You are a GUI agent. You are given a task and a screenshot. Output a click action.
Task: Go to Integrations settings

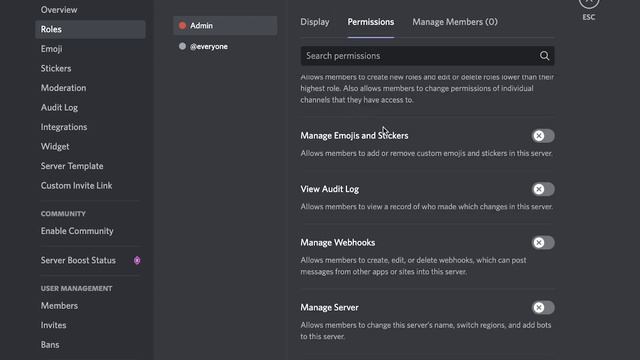[x=90, y=127]
